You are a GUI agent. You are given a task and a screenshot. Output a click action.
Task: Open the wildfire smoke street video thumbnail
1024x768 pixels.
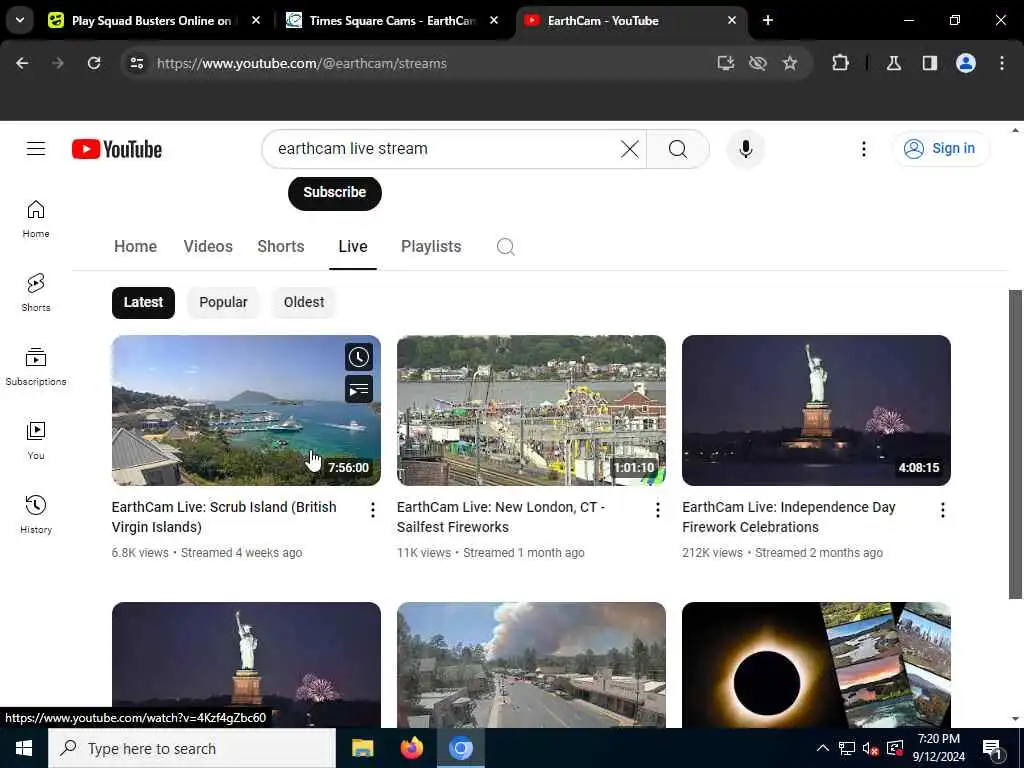tap(531, 665)
